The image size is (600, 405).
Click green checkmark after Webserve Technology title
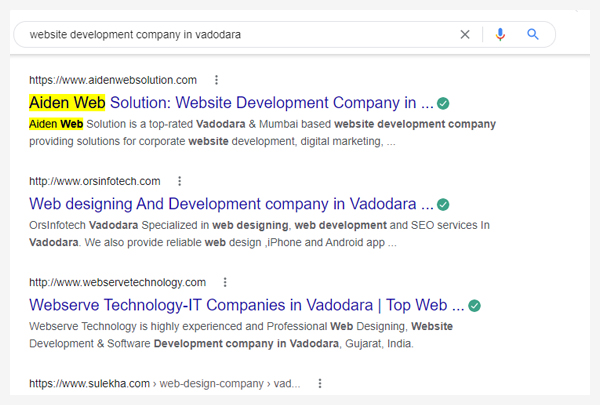pos(474,305)
